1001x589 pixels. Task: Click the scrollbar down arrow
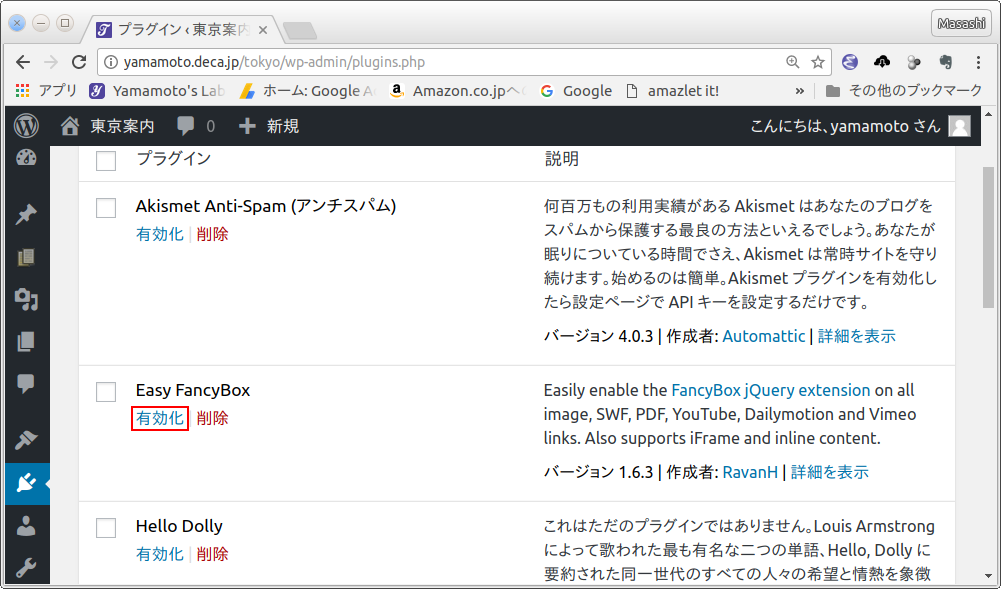989,576
